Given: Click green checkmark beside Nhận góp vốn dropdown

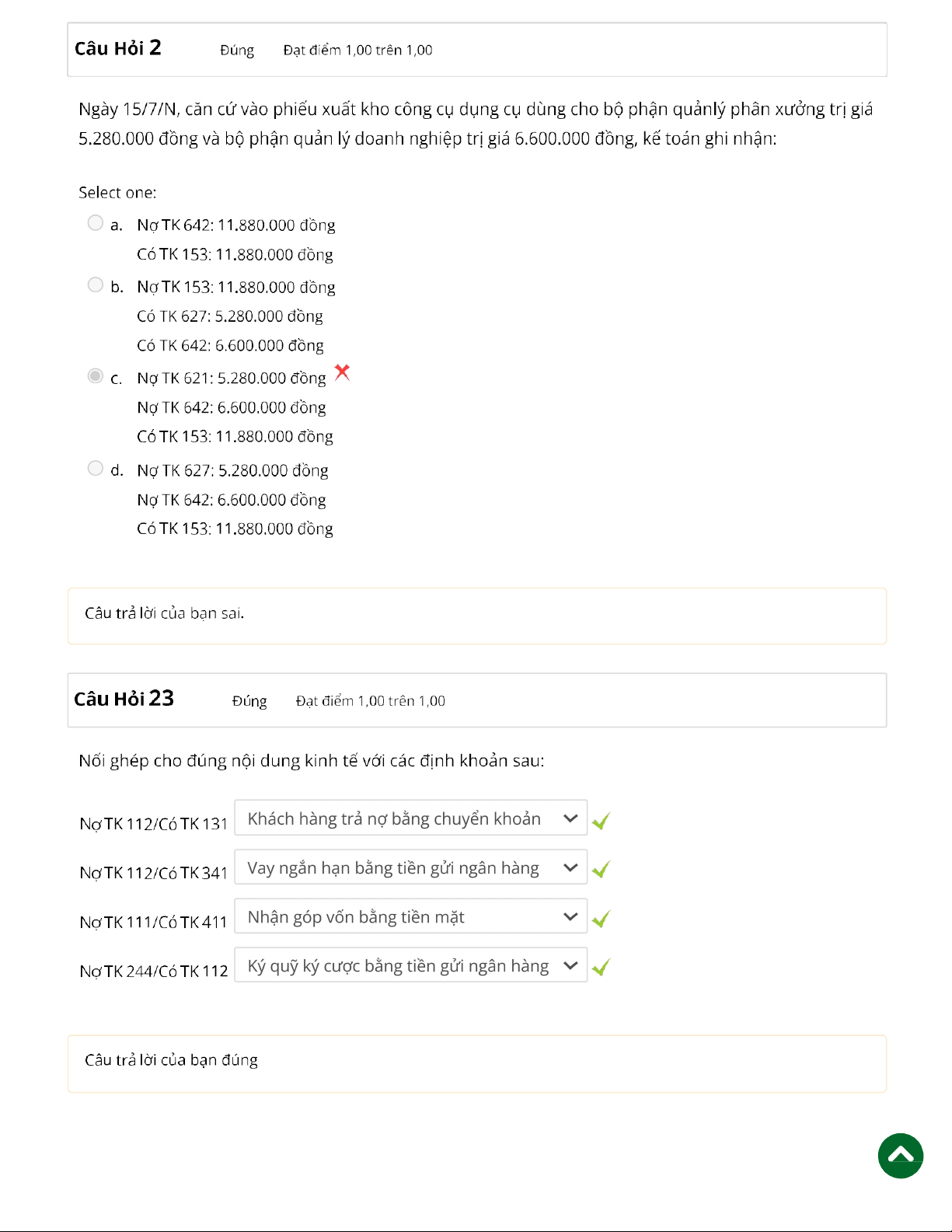Looking at the screenshot, I should [601, 919].
